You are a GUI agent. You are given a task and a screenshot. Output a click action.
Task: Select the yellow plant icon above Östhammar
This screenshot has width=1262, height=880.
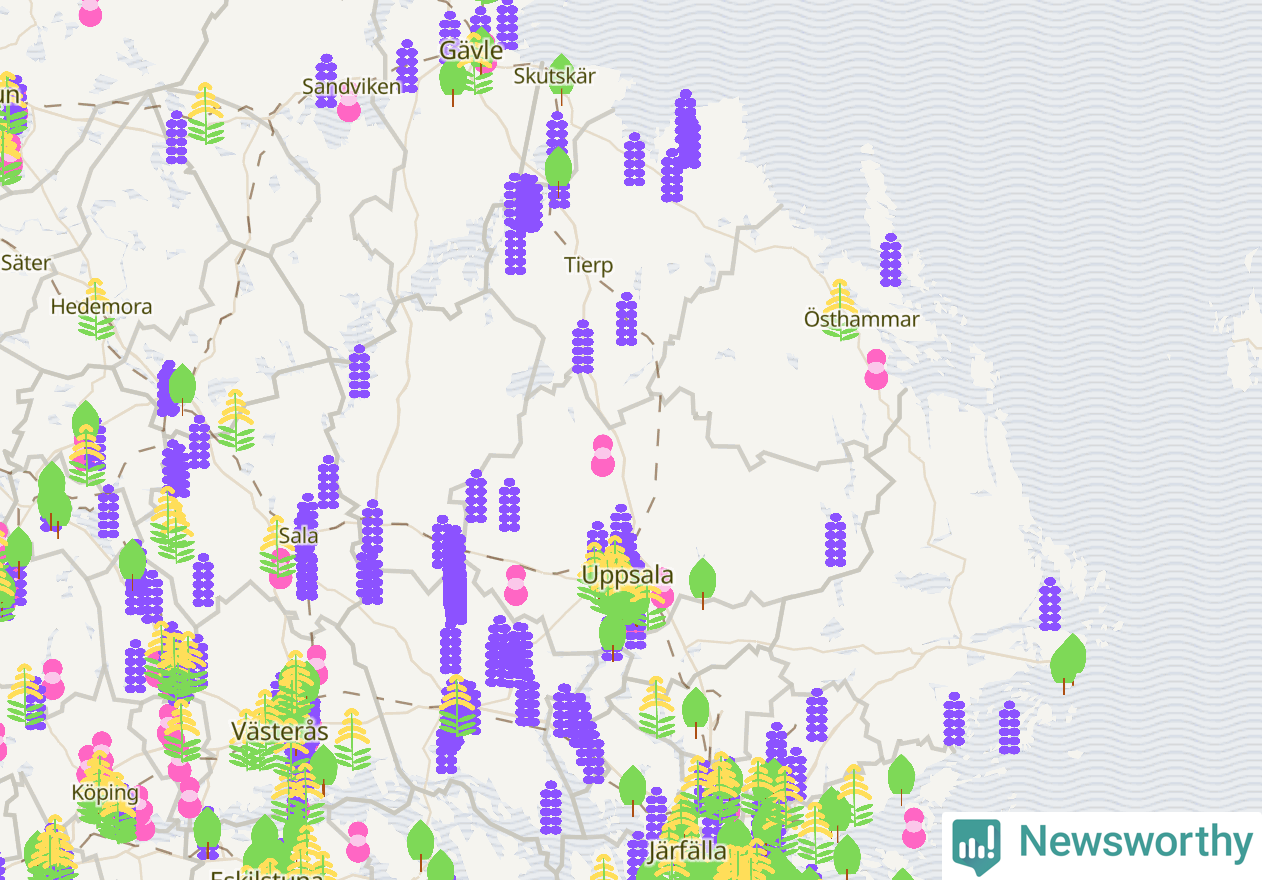840,309
